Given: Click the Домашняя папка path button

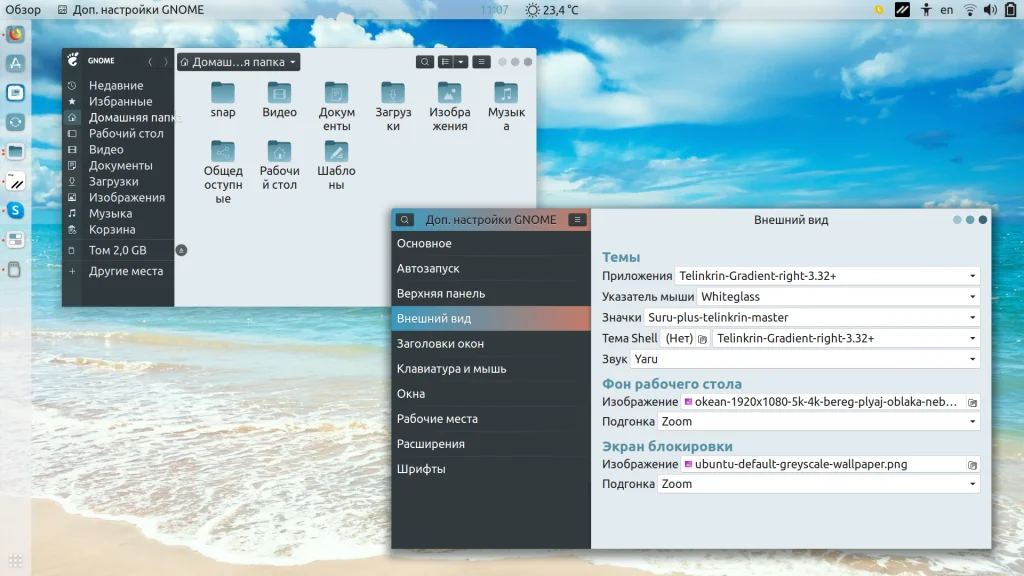Looking at the screenshot, I should (238, 62).
